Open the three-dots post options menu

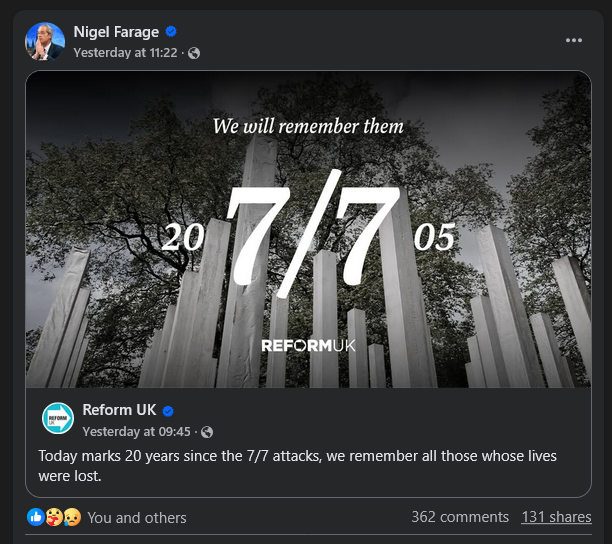point(573,40)
